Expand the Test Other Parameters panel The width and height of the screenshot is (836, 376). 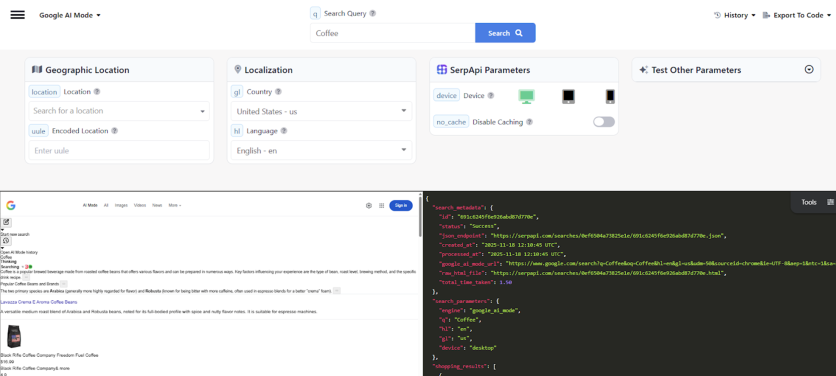809,70
